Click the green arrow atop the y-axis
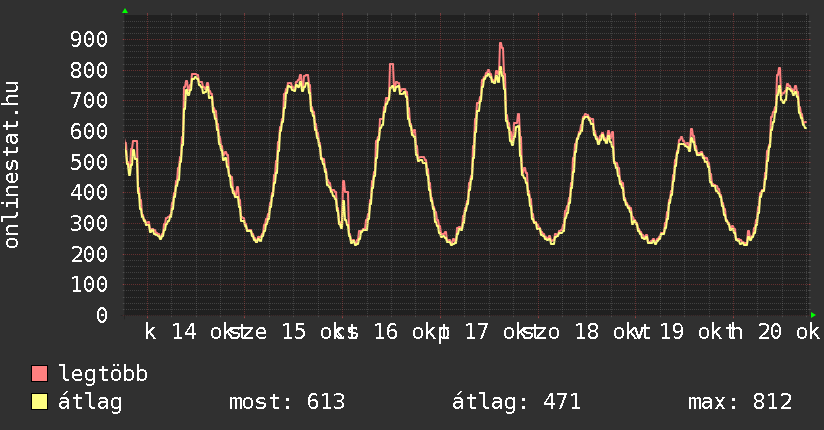 (125, 11)
